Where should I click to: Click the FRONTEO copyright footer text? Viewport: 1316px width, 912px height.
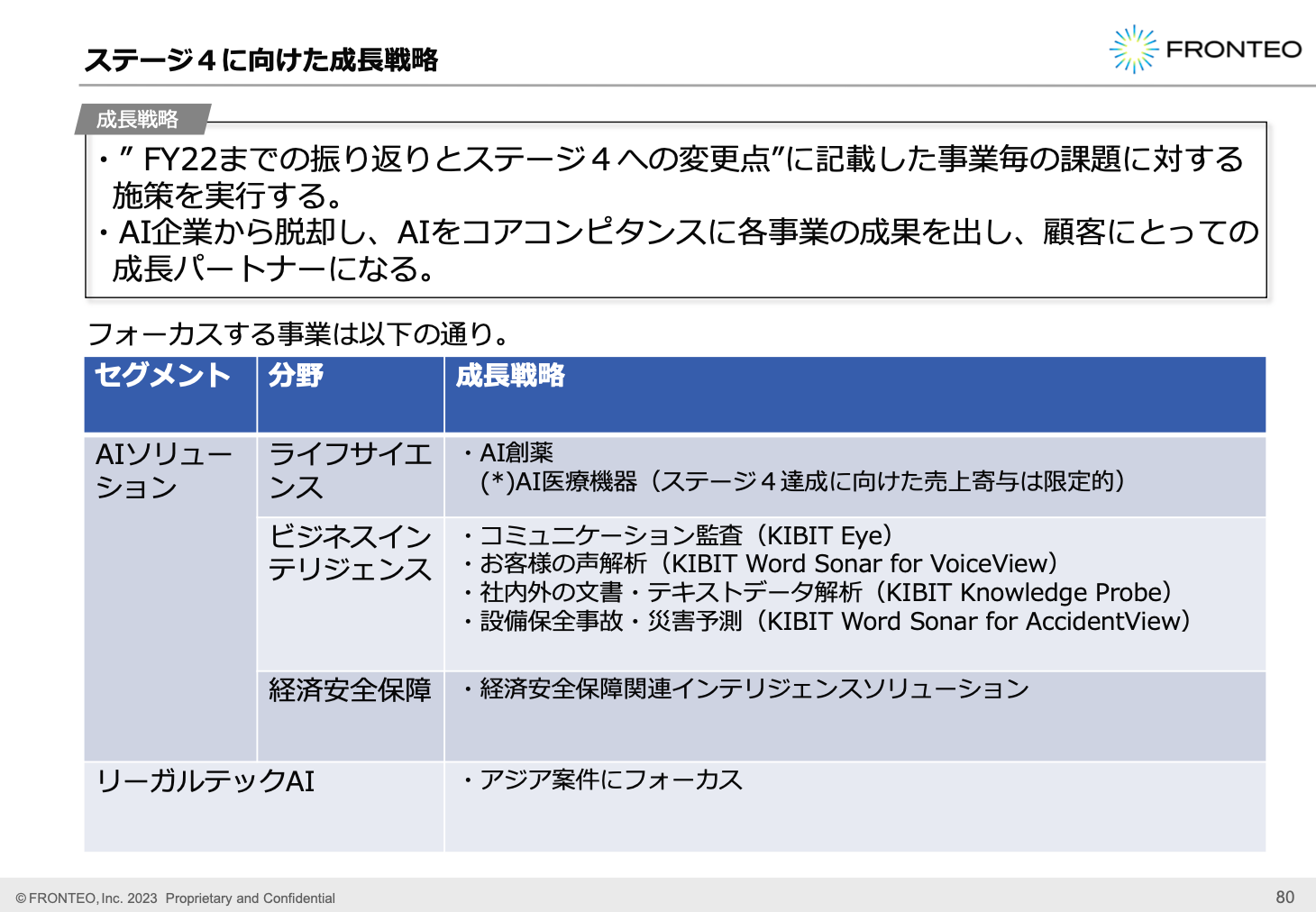point(175,898)
